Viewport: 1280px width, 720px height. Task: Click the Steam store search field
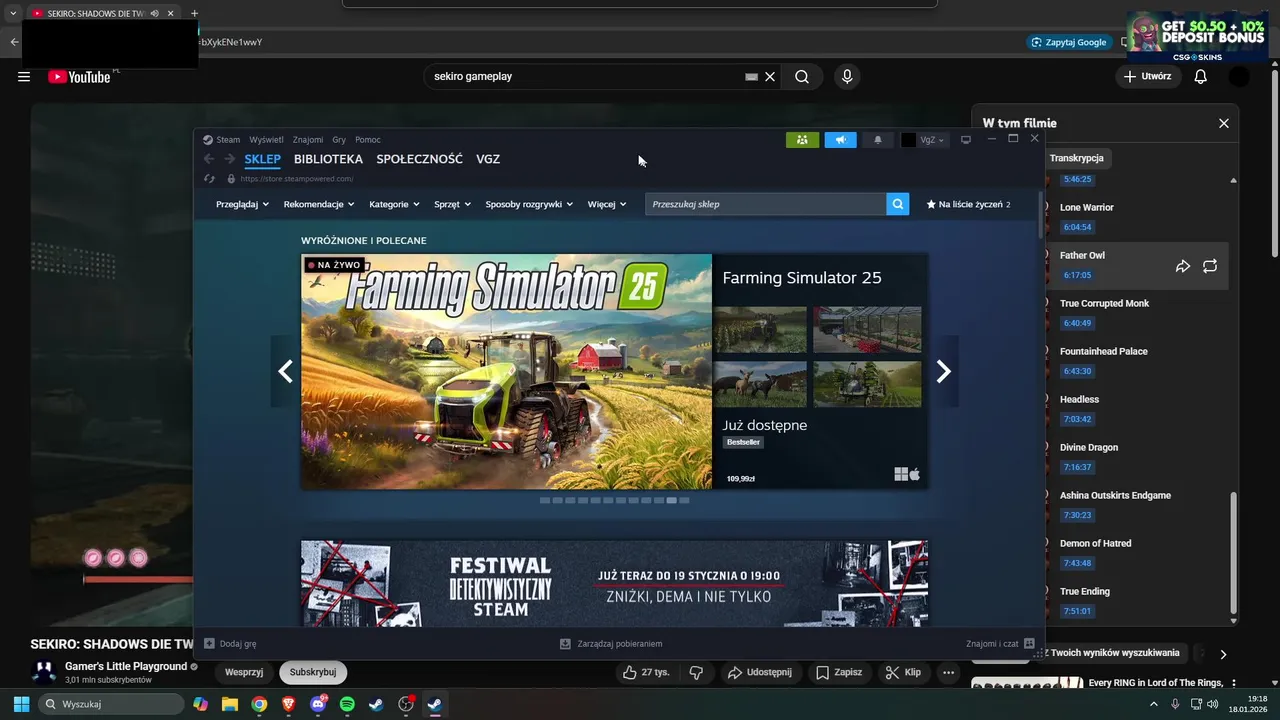pos(765,204)
